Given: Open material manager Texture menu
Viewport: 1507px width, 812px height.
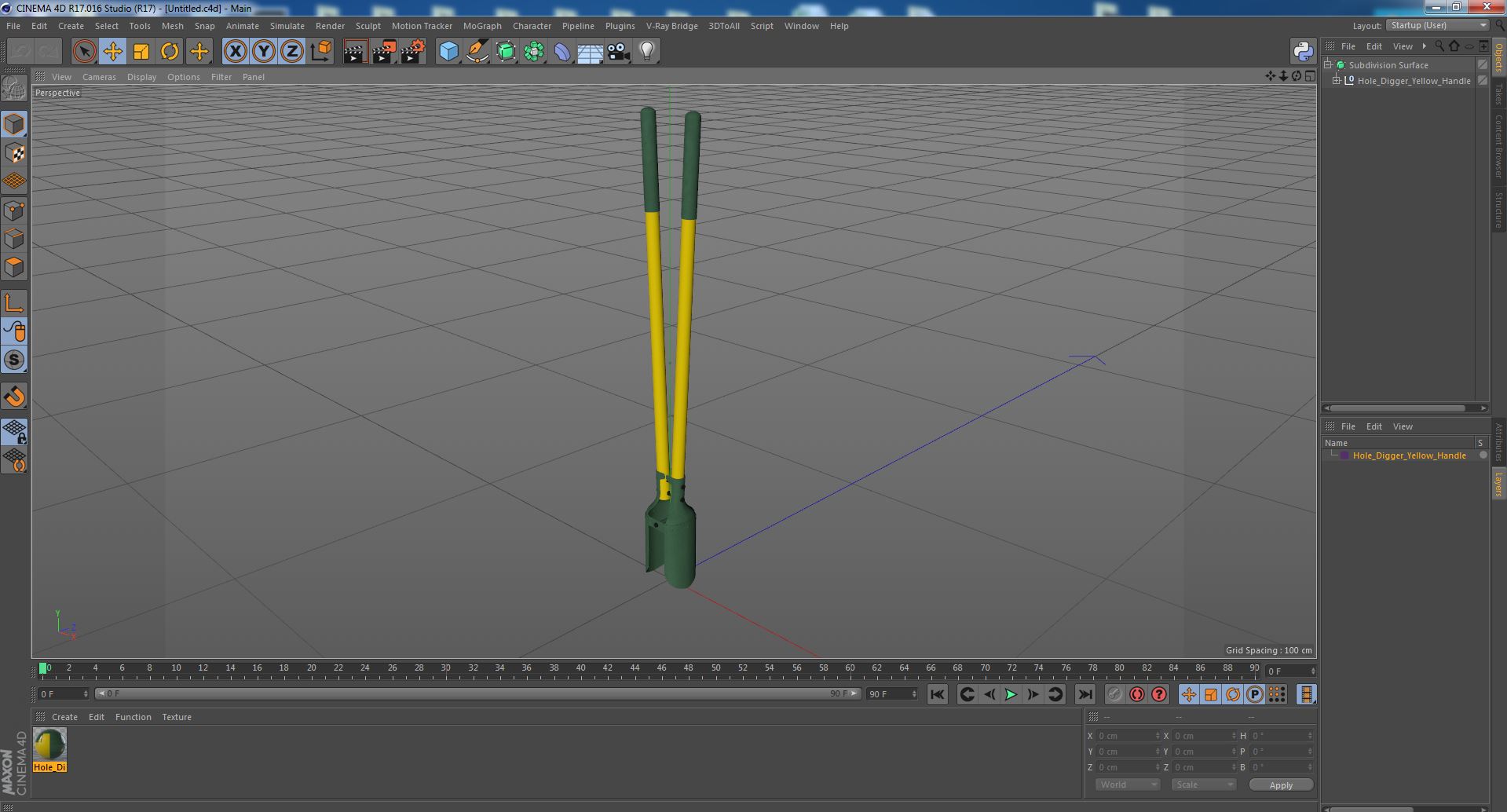Looking at the screenshot, I should (177, 717).
